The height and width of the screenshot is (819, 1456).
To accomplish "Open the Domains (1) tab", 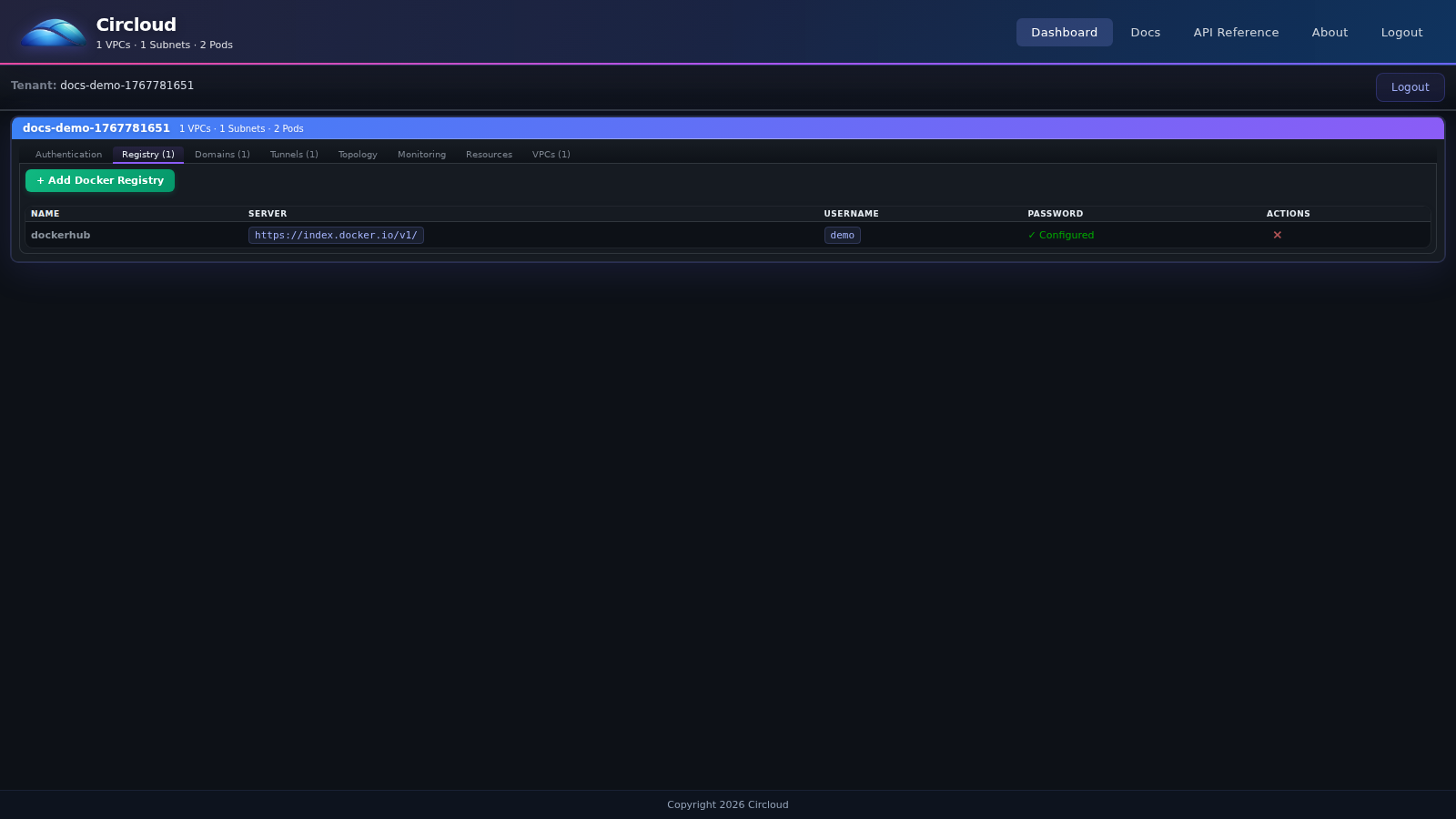I will 222,154.
